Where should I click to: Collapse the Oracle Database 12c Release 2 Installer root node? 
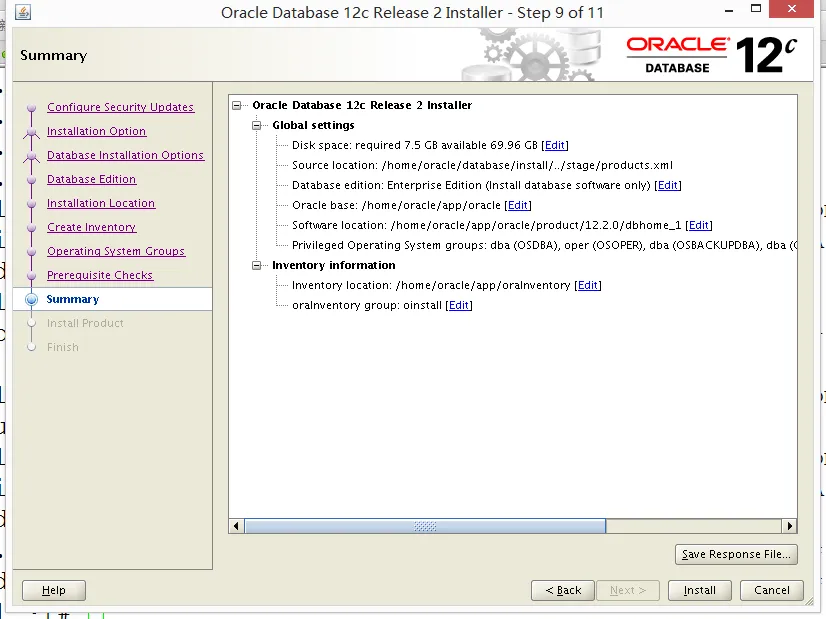[x=237, y=105]
